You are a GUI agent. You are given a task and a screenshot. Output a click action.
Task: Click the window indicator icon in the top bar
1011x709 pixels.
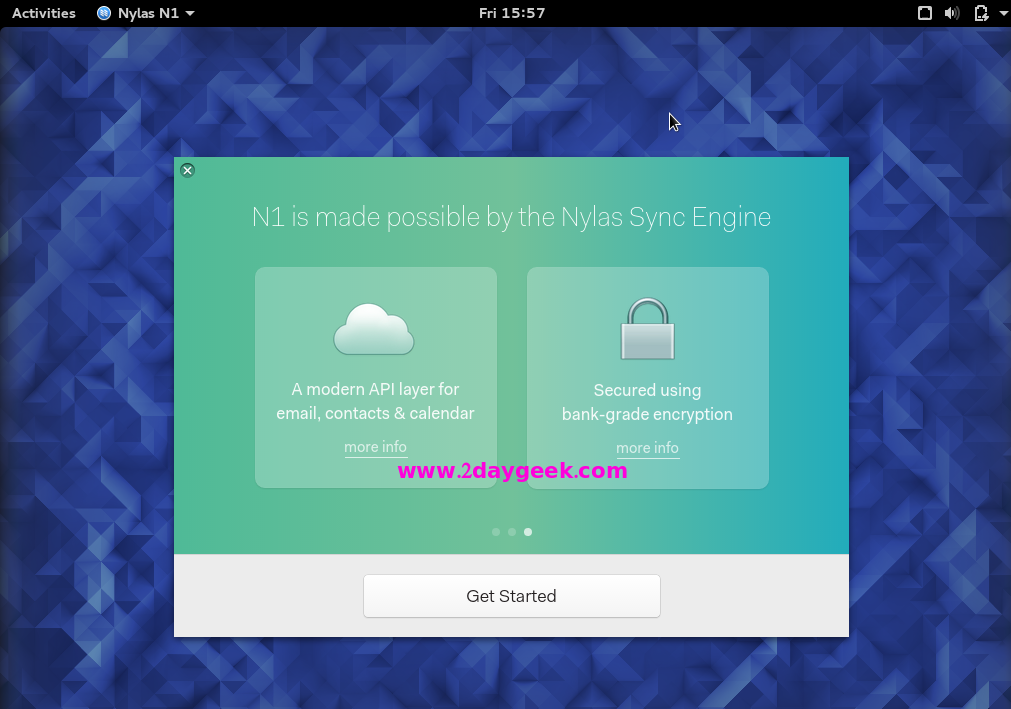[925, 13]
